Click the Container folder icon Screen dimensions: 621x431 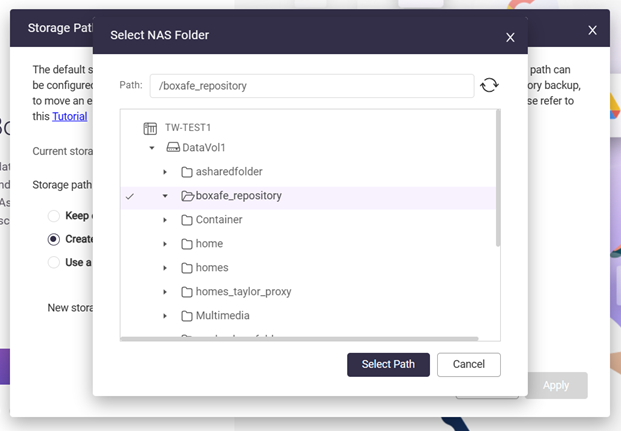pyautogui.click(x=187, y=220)
